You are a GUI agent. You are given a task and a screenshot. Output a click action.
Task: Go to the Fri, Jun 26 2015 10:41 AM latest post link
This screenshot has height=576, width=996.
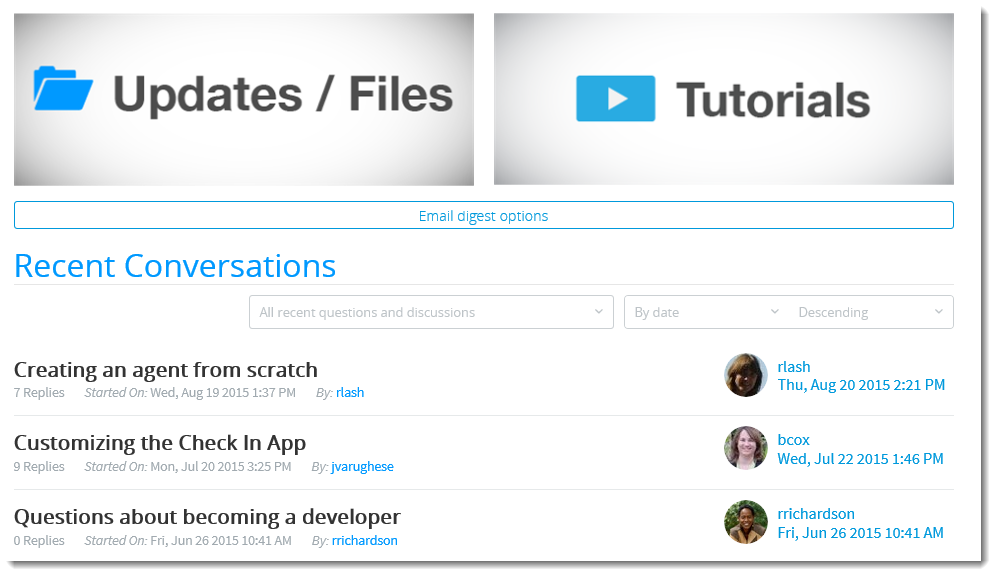(x=861, y=533)
